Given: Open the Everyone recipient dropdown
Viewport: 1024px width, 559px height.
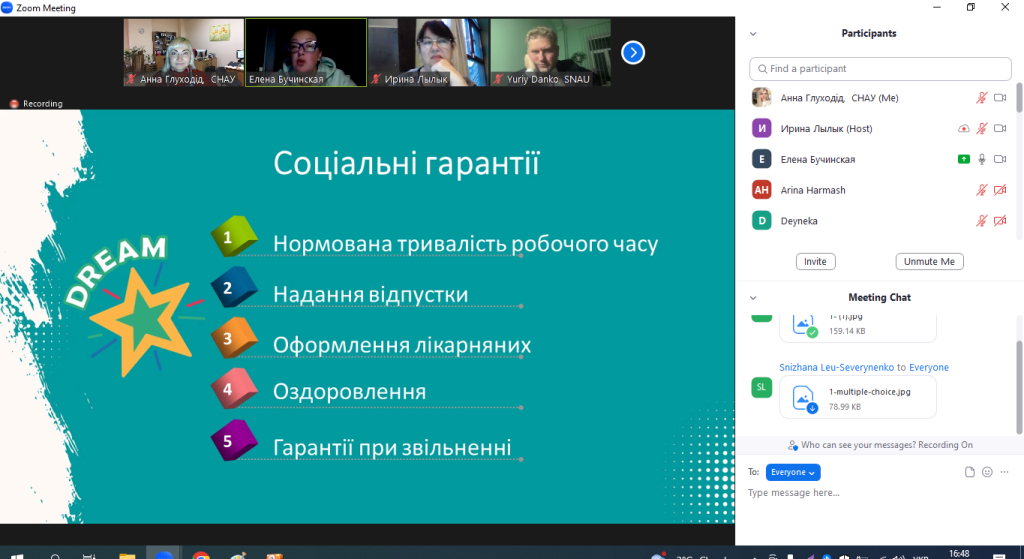Looking at the screenshot, I should (793, 472).
